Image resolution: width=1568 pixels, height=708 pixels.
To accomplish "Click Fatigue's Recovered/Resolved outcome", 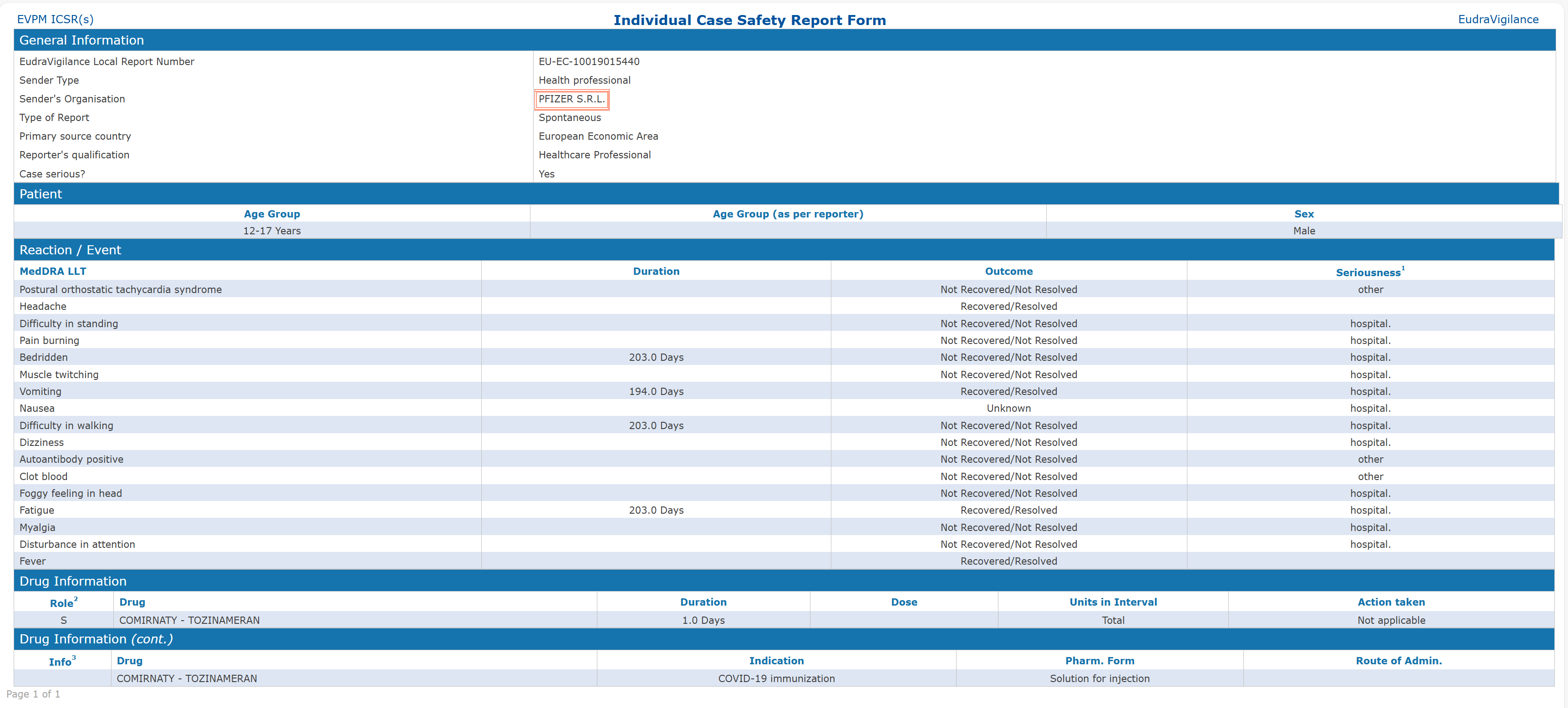I will pyautogui.click(x=1008, y=511).
